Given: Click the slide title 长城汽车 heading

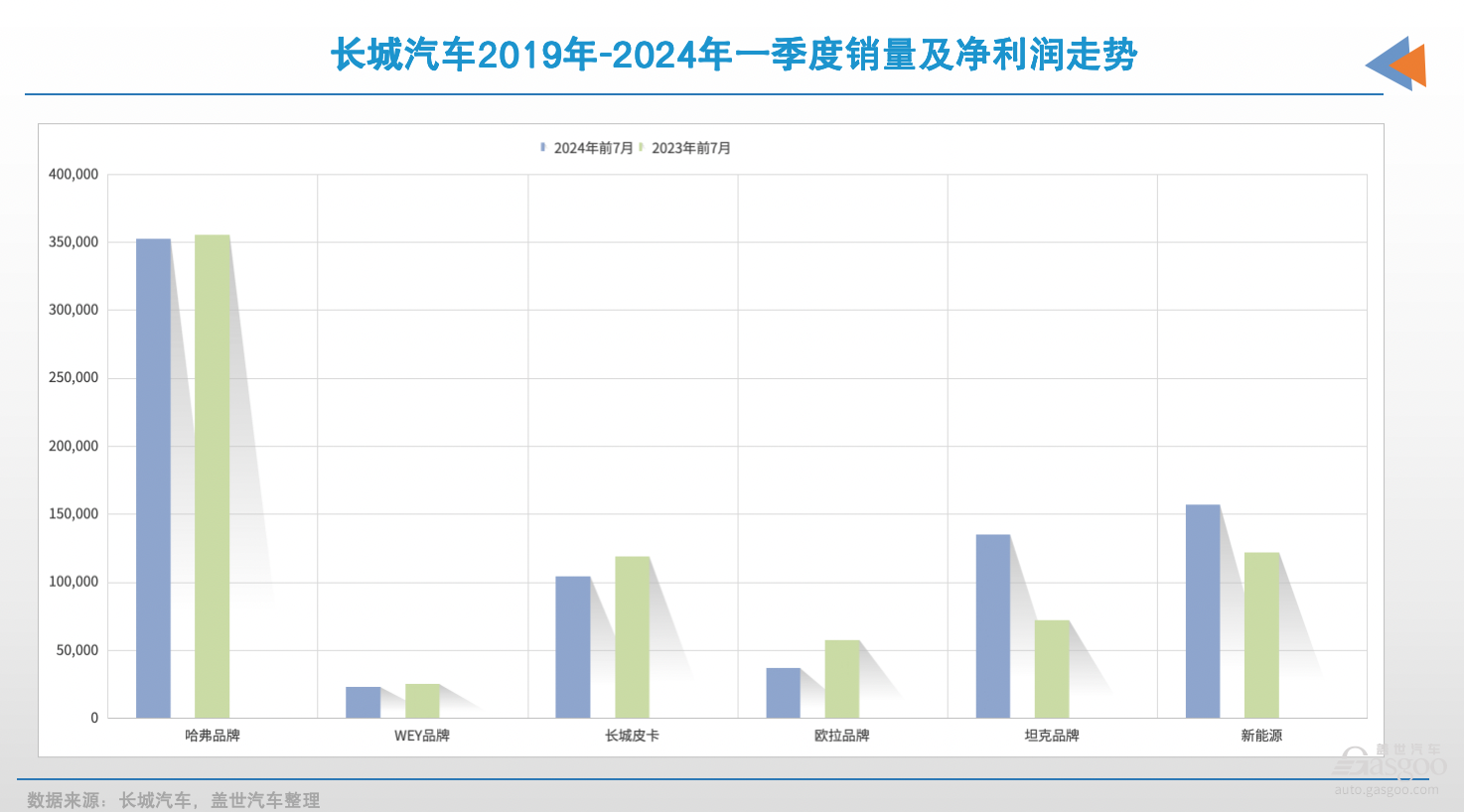Looking at the screenshot, I should (734, 55).
